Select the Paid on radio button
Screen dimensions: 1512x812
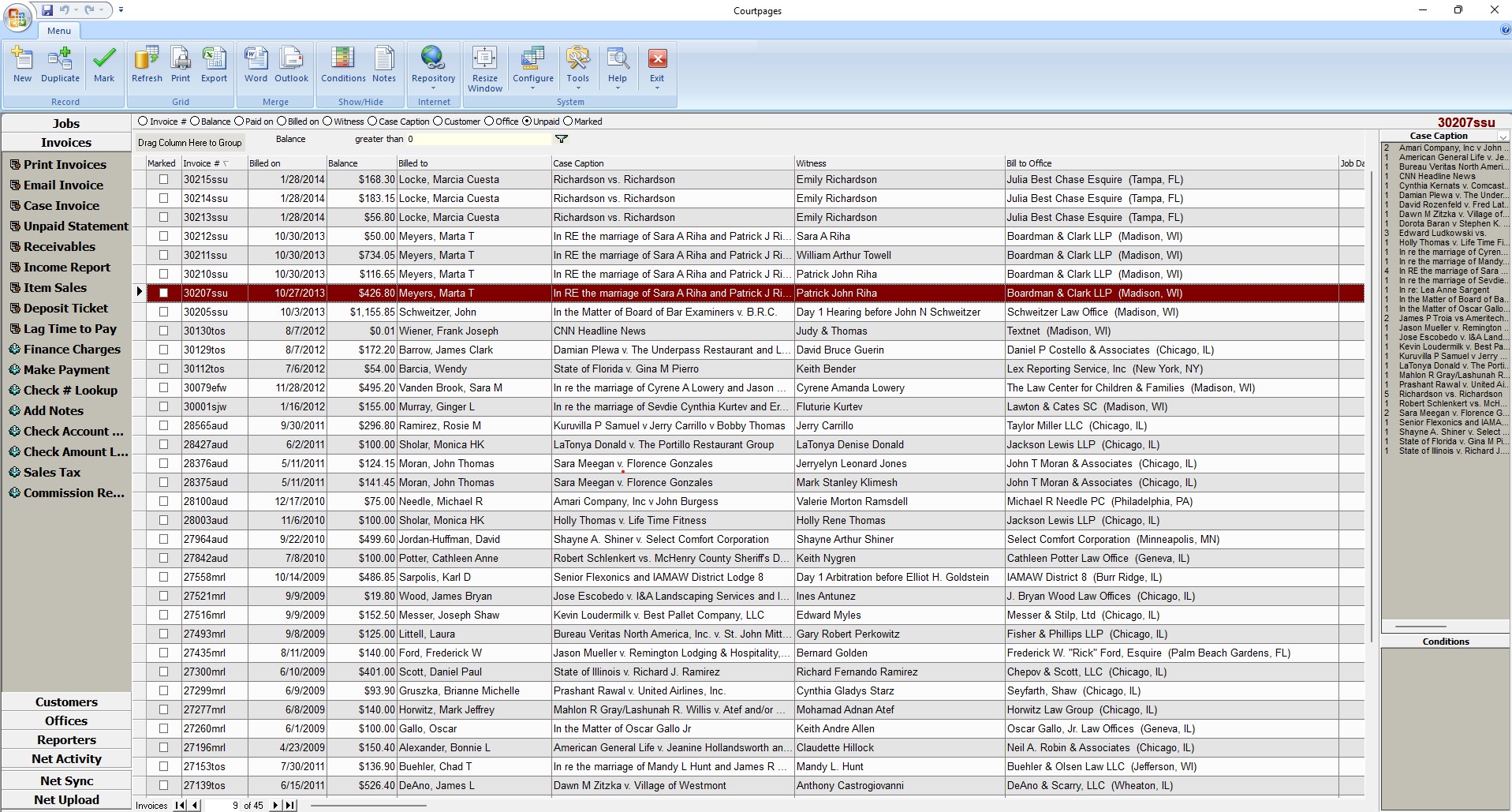(x=239, y=122)
